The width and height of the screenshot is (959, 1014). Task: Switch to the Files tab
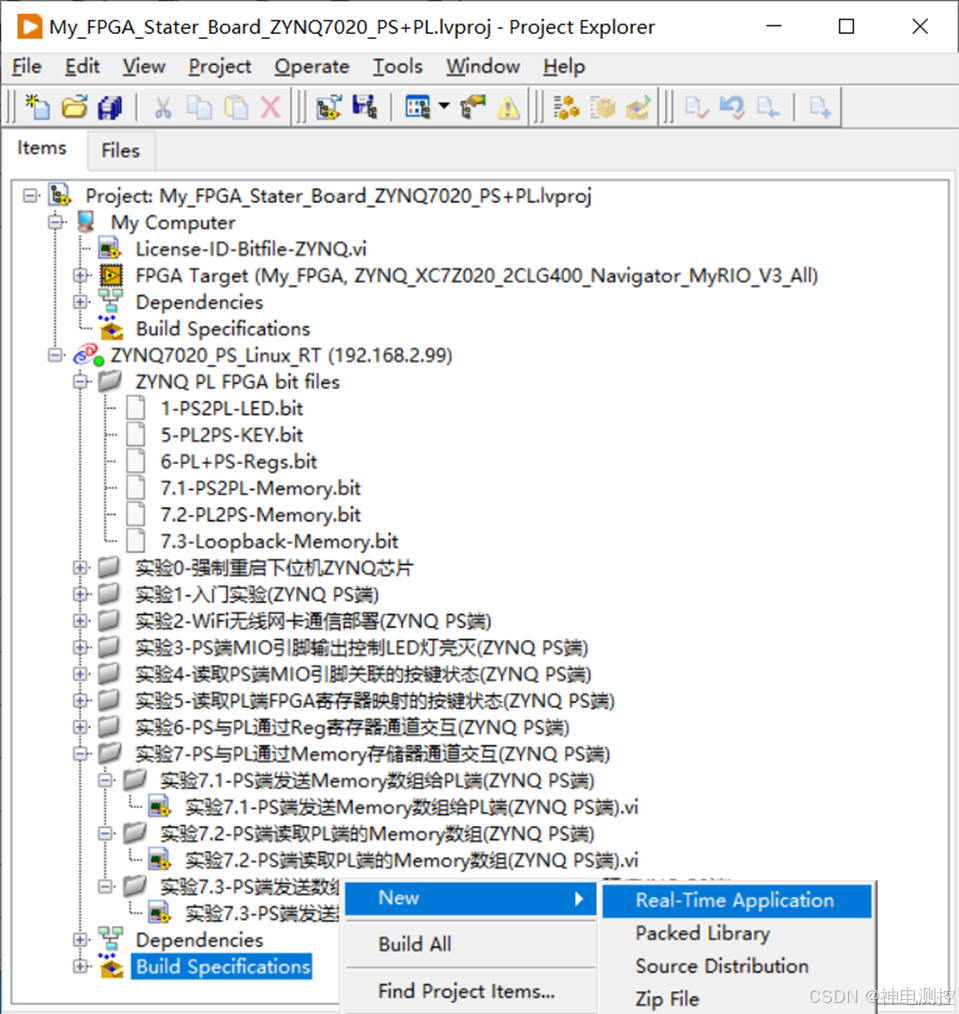(120, 151)
